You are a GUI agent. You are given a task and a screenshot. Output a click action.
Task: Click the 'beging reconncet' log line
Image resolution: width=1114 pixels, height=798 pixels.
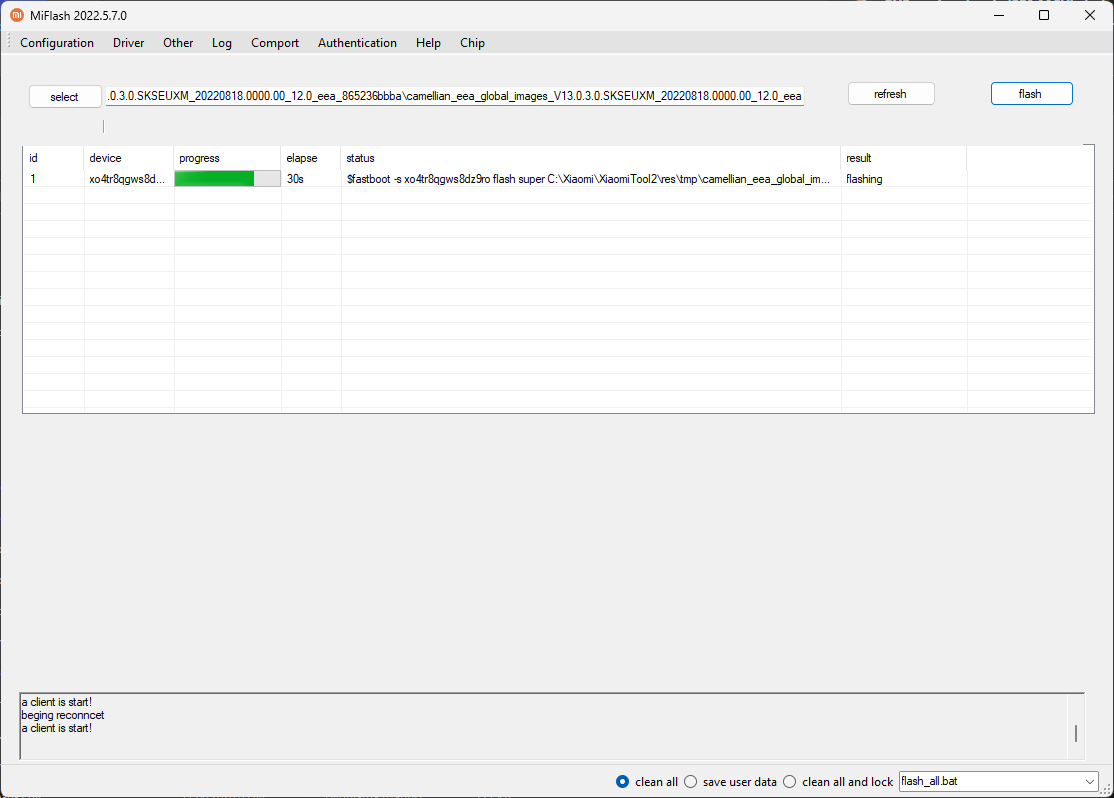coord(63,715)
